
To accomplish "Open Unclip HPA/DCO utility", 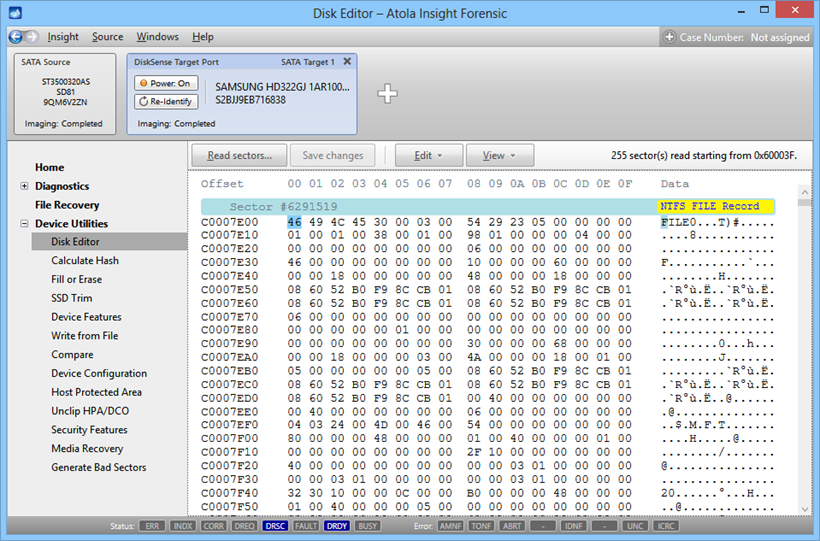I will (90, 411).
